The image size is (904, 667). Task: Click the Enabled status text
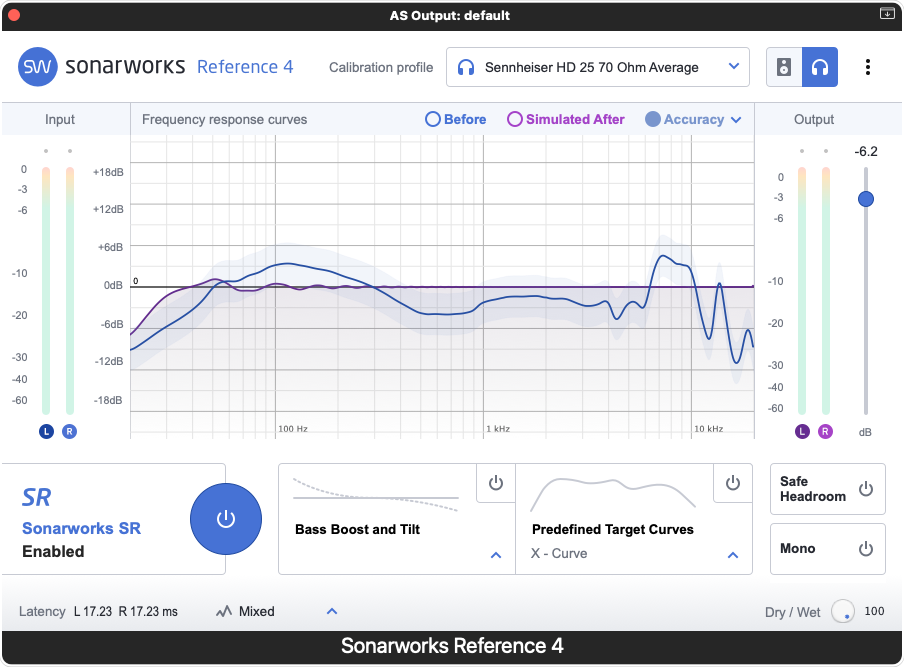(53, 552)
